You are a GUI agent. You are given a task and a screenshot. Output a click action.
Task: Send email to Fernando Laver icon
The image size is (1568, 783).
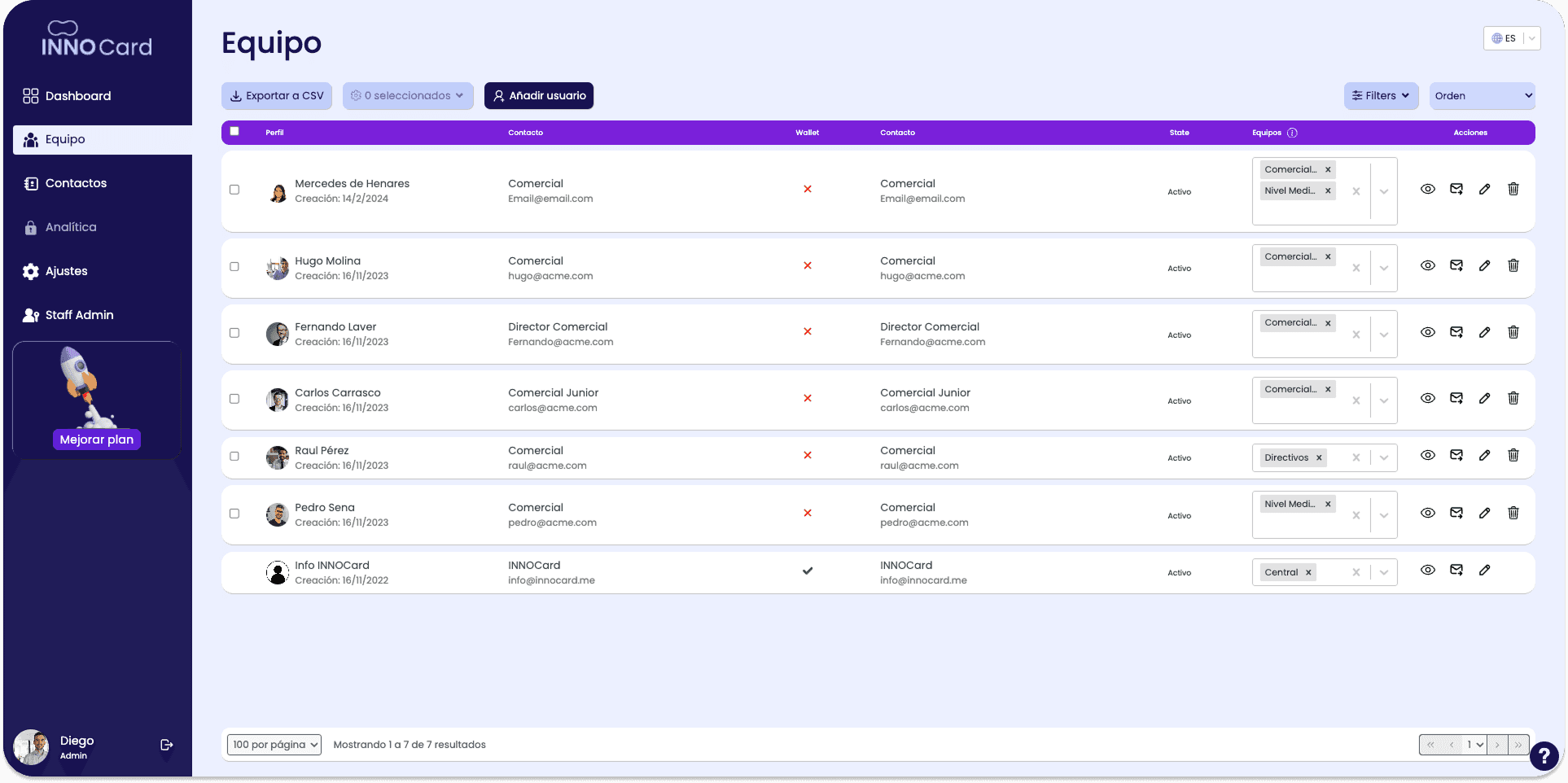[x=1456, y=332]
